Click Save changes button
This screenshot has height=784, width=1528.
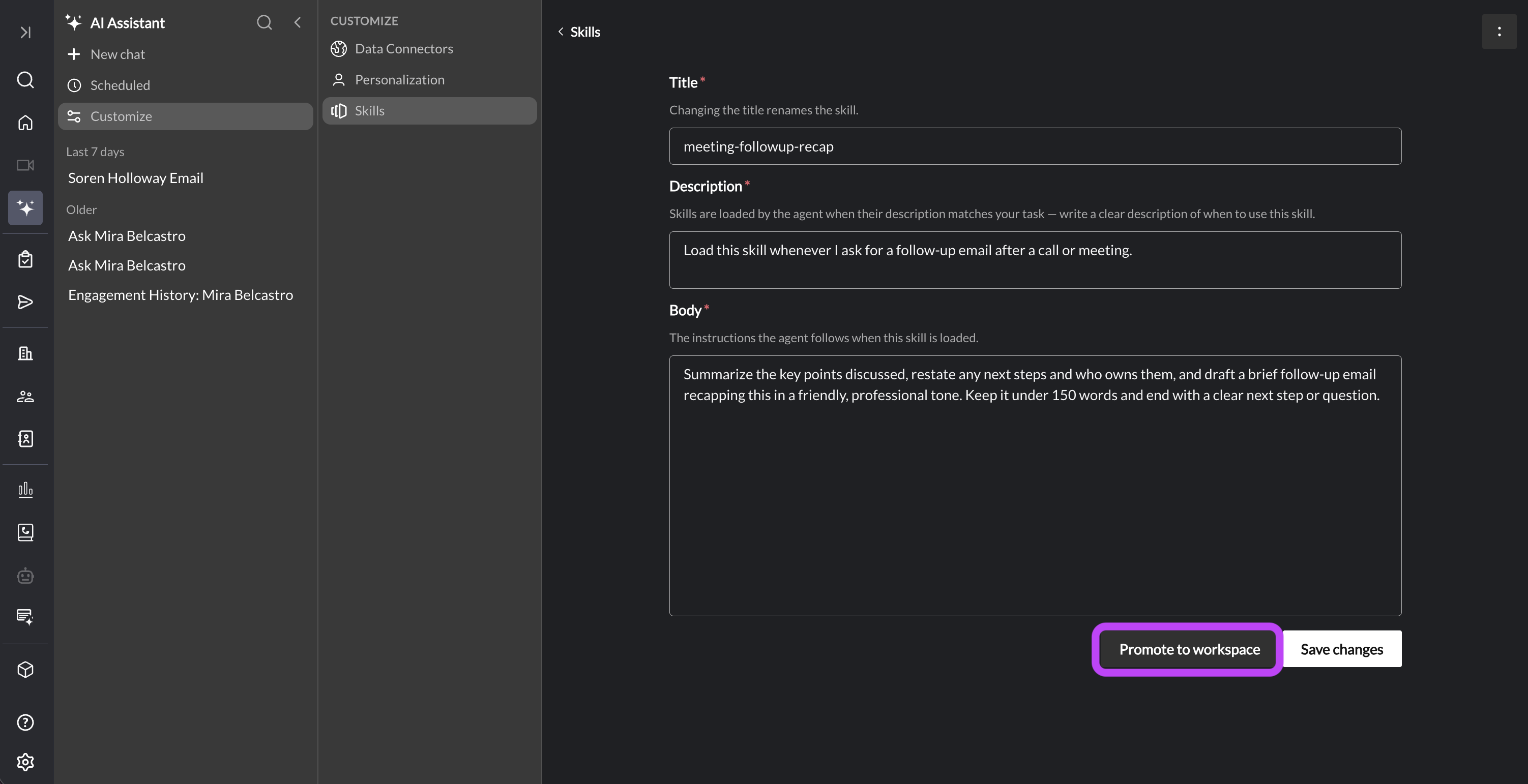click(1342, 649)
